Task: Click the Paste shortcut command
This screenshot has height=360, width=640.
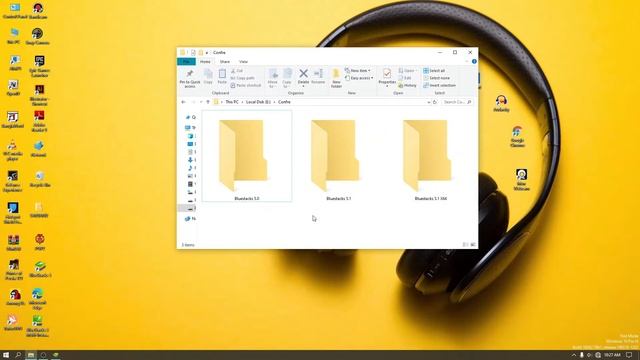Action: [246, 85]
